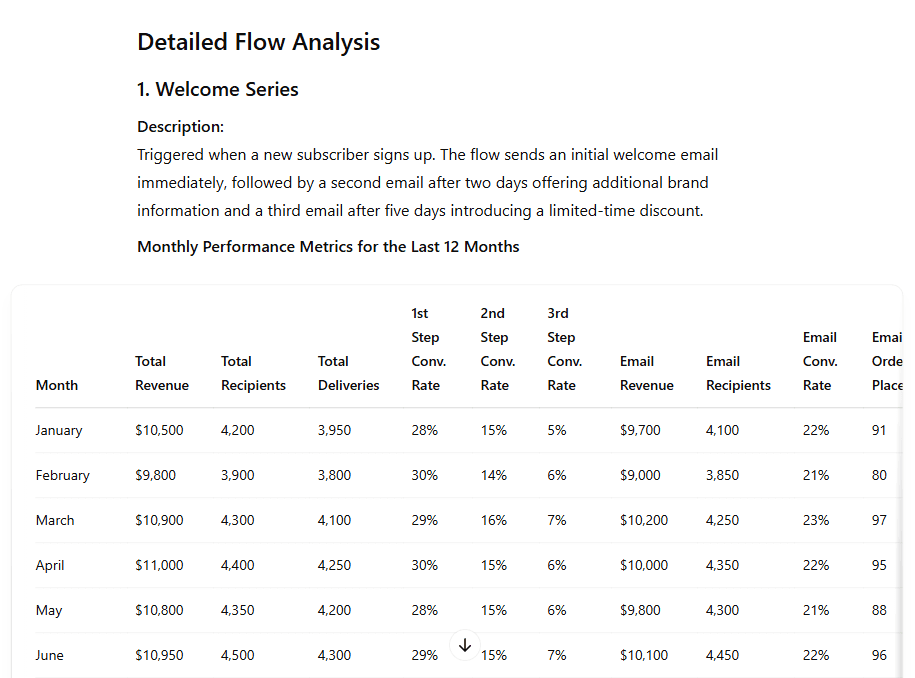Image resolution: width=915 pixels, height=678 pixels.
Task: Click the Email Conv. Rate header
Action: tap(820, 361)
